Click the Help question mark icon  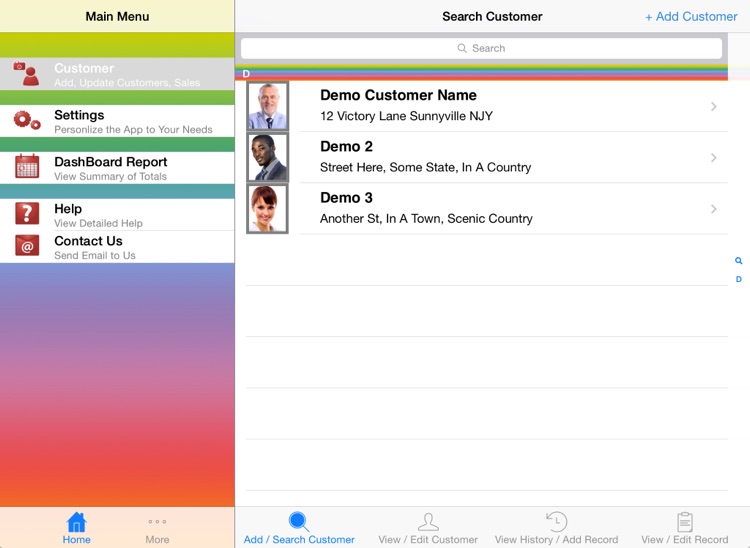(x=27, y=213)
